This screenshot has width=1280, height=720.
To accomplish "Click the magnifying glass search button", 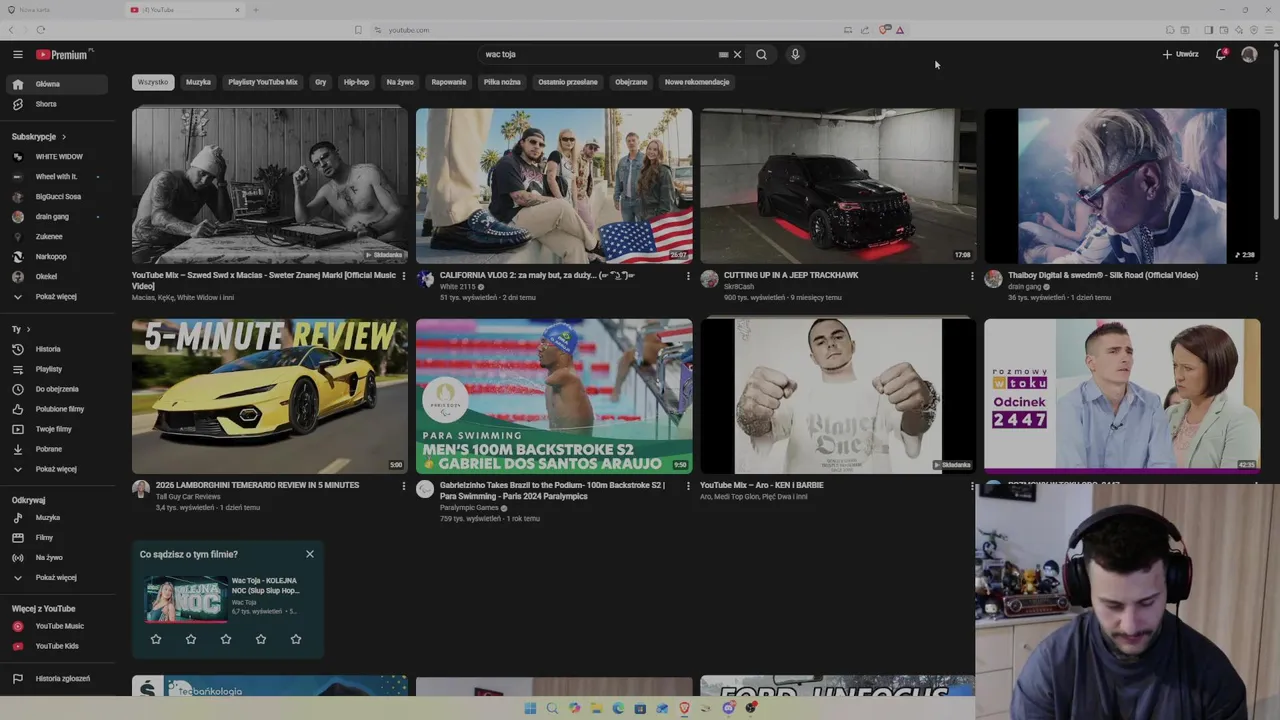I will click(761, 55).
